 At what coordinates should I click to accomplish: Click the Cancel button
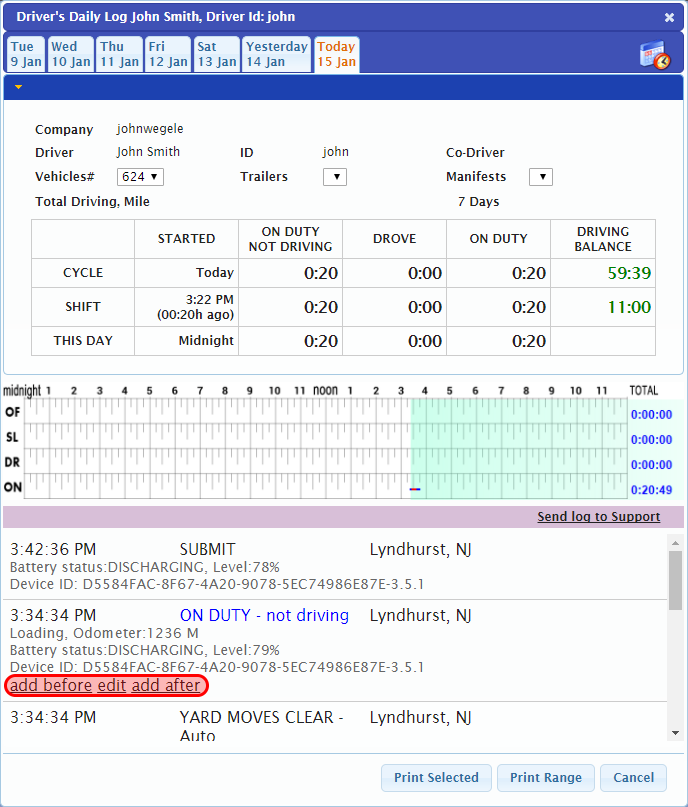click(x=633, y=778)
